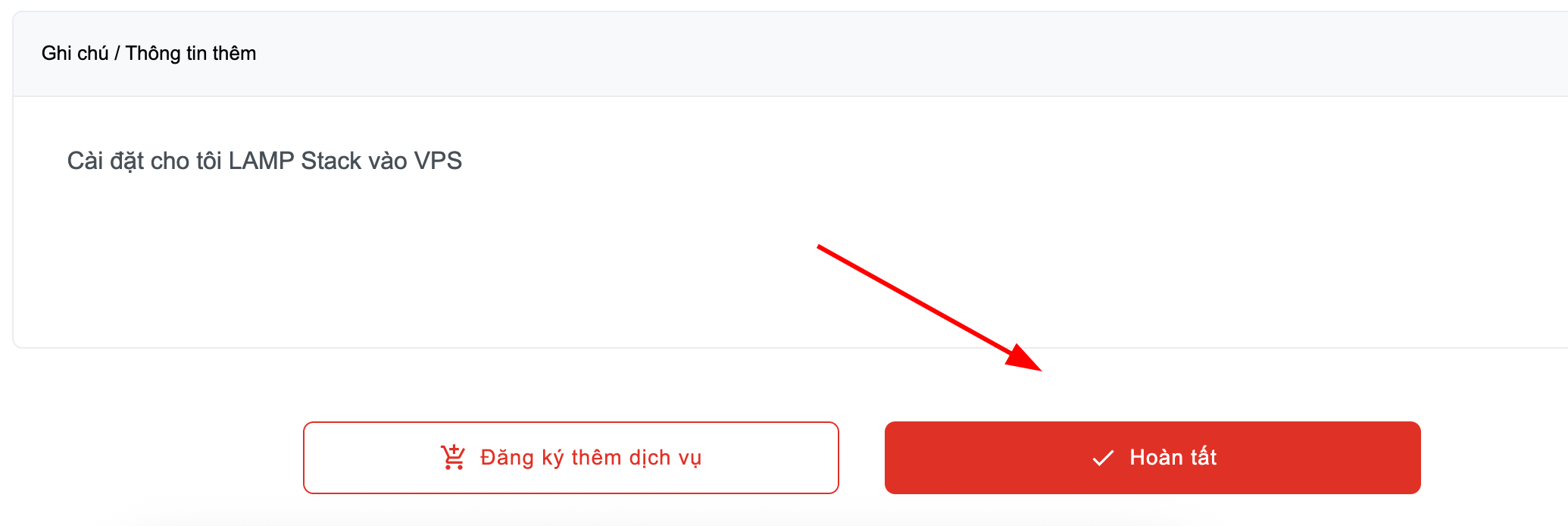
Task: Click the shopping cart plus icon
Action: (453, 457)
